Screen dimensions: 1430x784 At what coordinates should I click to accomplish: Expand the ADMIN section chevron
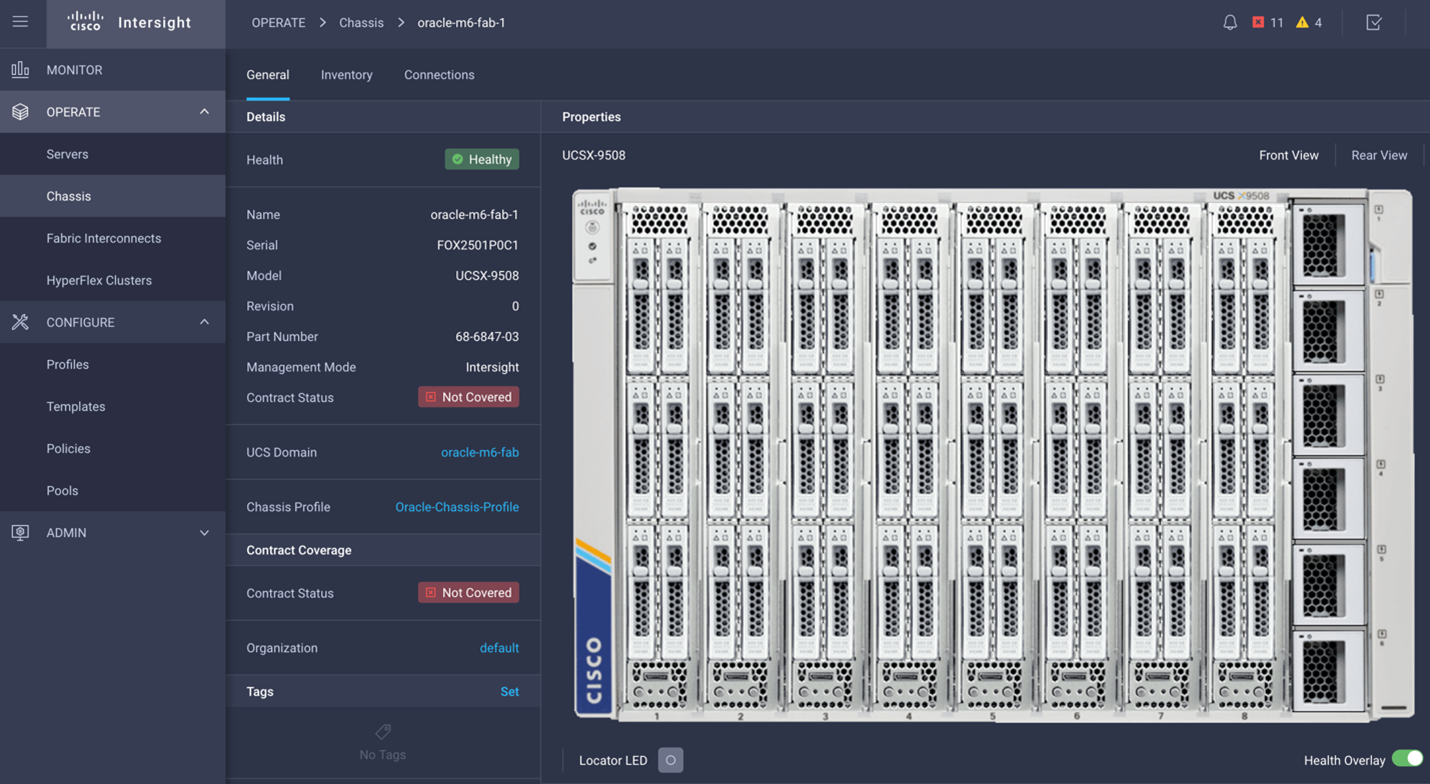[x=204, y=533]
